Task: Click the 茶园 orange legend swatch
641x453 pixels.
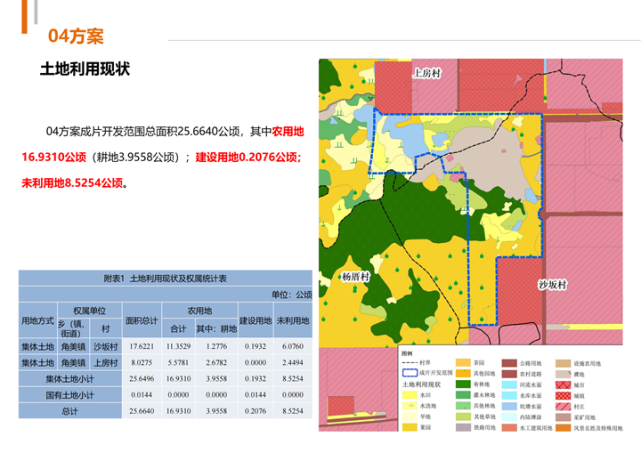Action: 463,363
